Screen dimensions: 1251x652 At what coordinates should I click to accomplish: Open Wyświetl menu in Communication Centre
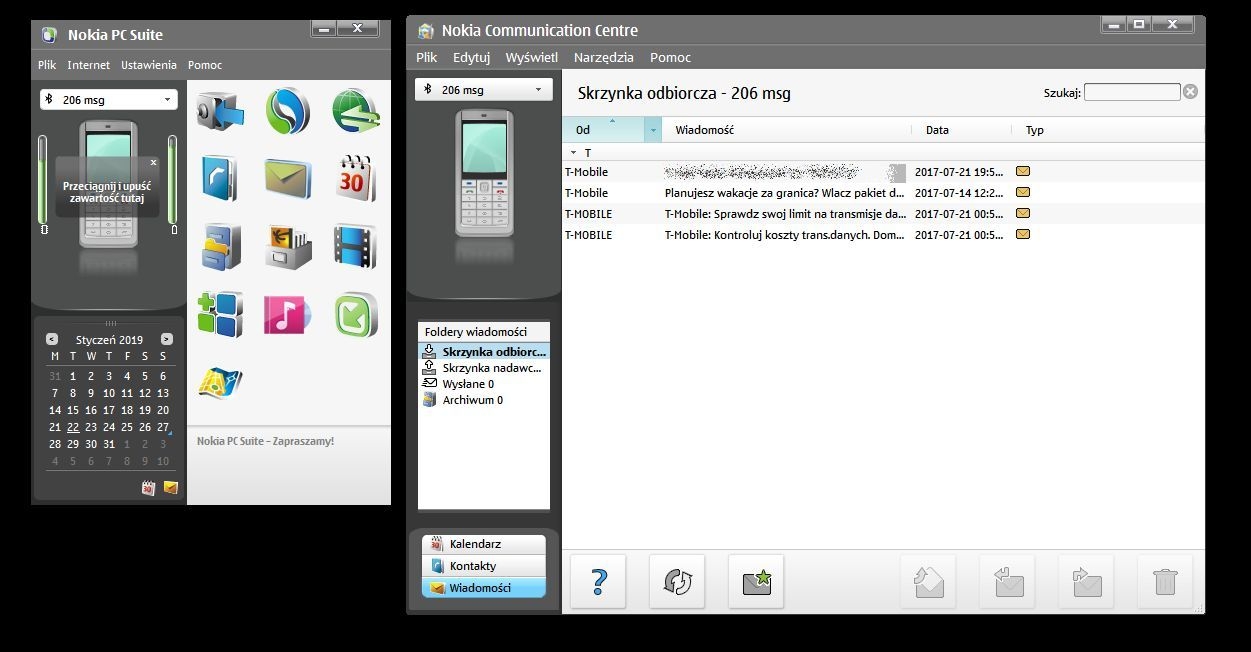[x=532, y=57]
